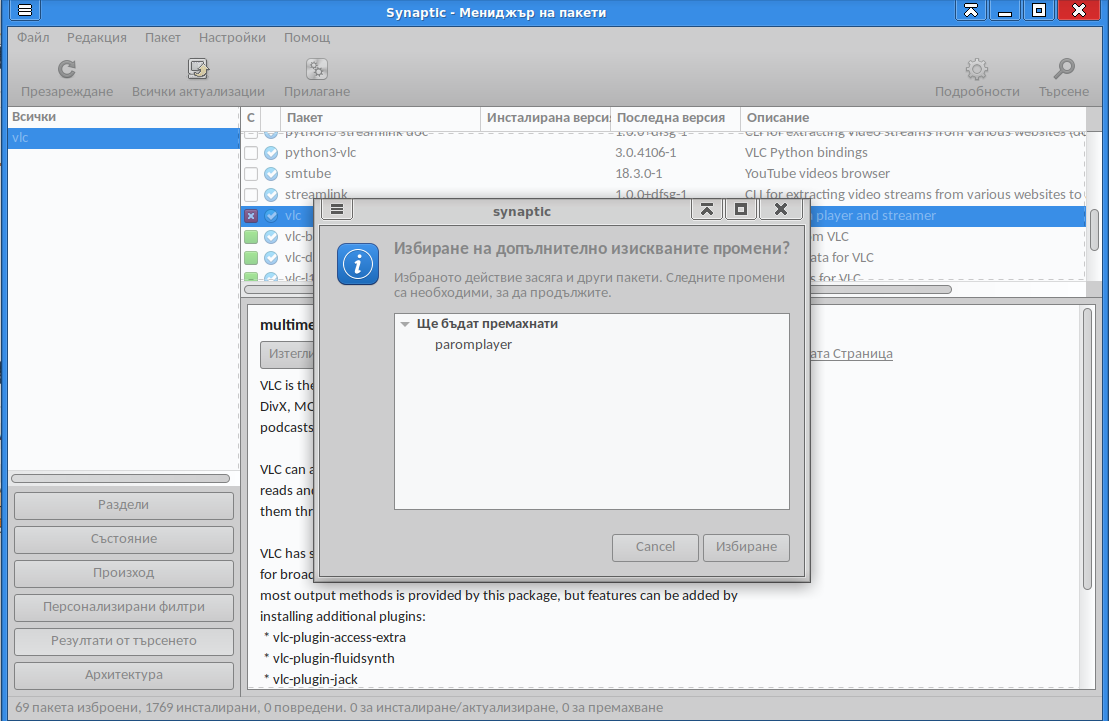Click the status icon next to vlc-d row
Screen dimensions: 1109x721
(271, 258)
